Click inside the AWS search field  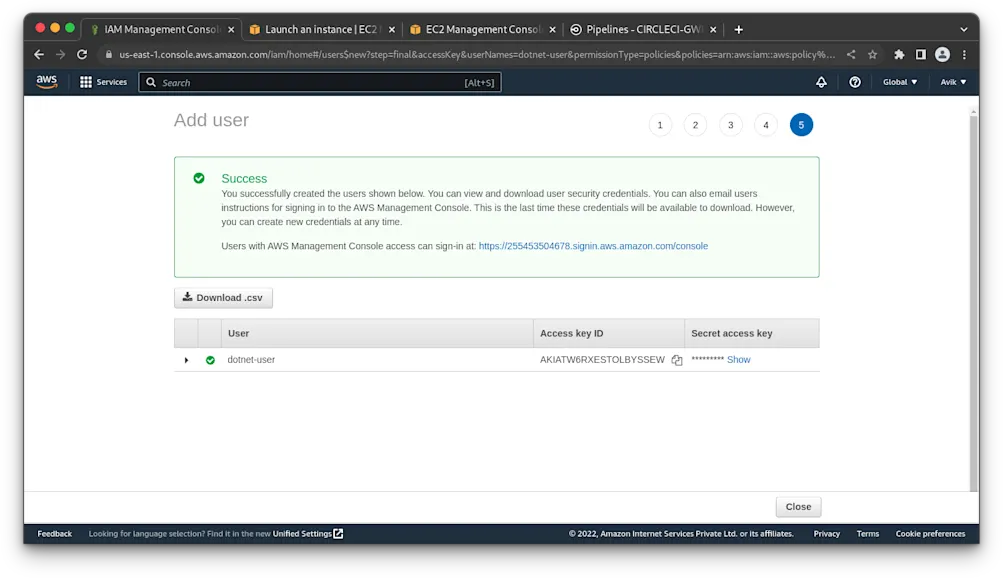coord(300,82)
